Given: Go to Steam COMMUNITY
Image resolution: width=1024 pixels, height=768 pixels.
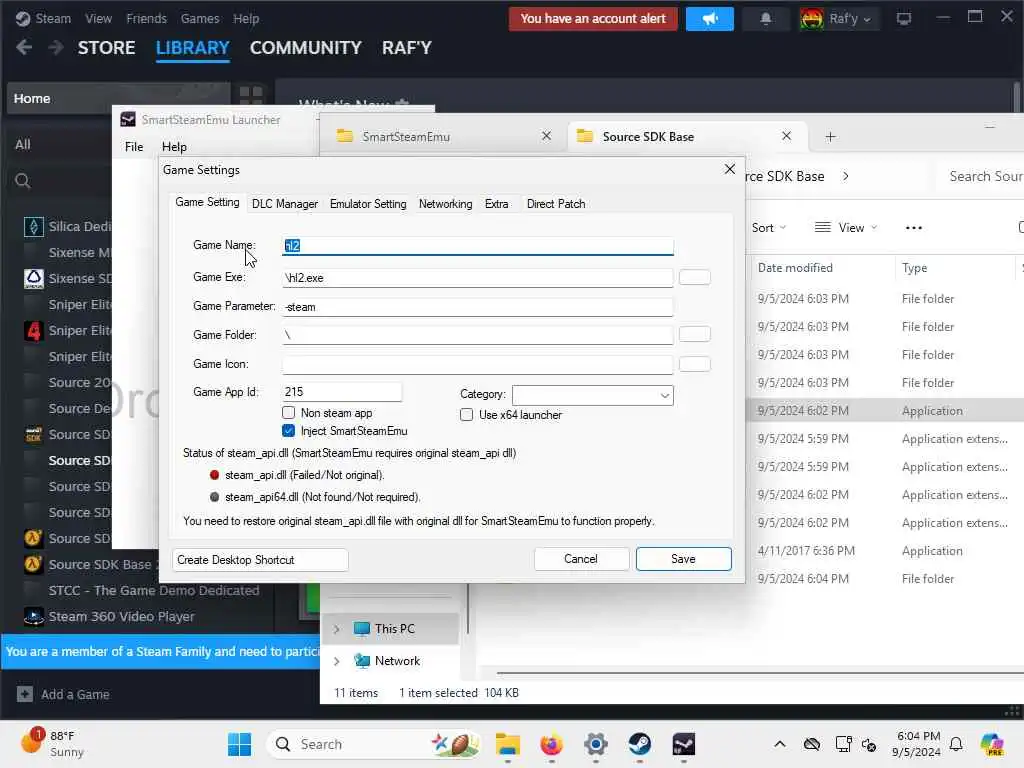Looking at the screenshot, I should [x=306, y=48].
